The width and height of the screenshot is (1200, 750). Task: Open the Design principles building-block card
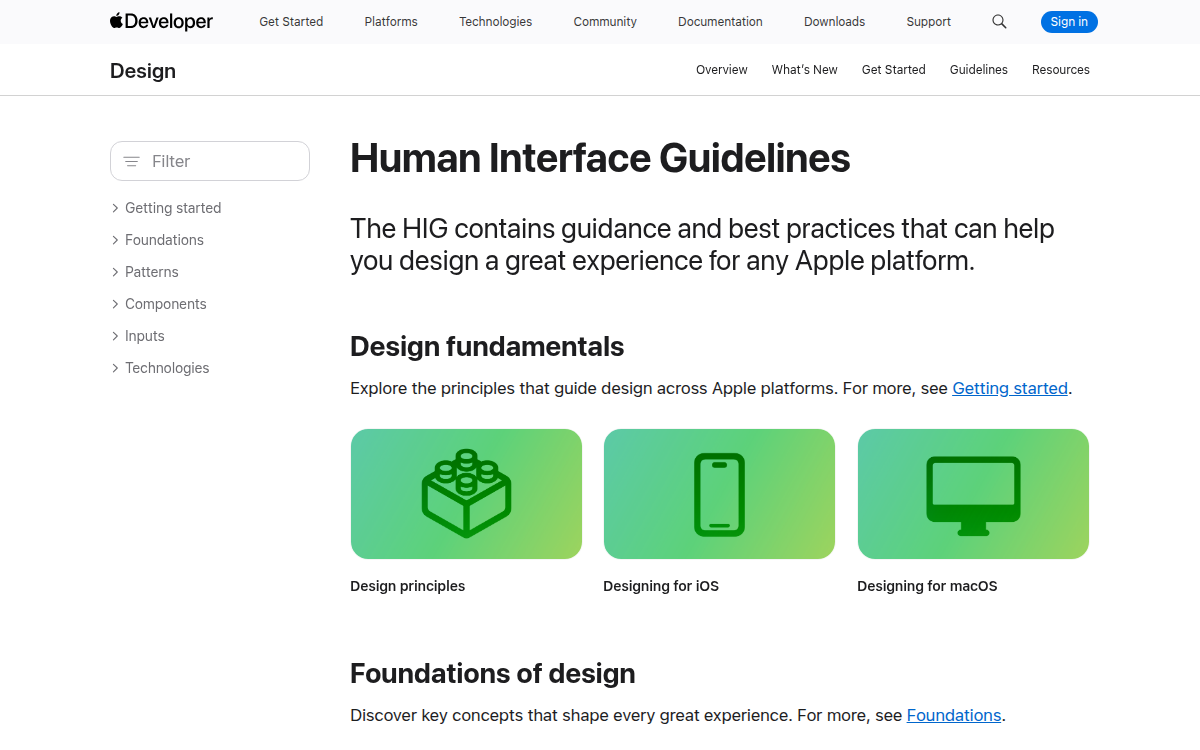click(x=466, y=494)
